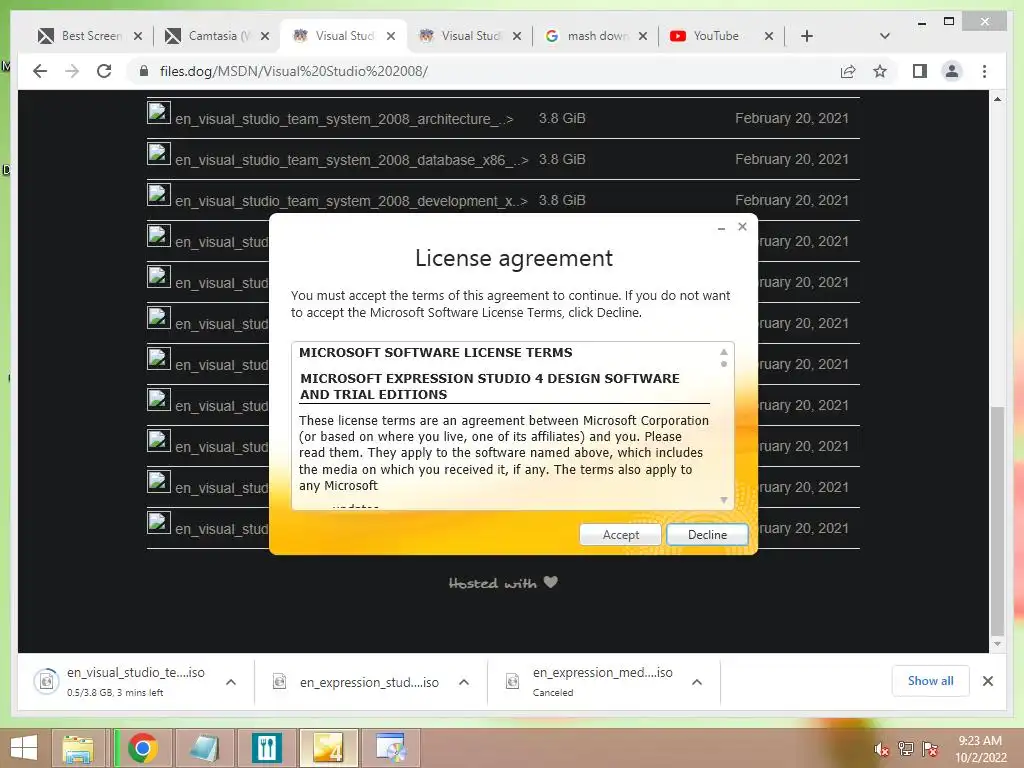
Task: Open Action Center flag tray icon
Action: click(x=930, y=748)
